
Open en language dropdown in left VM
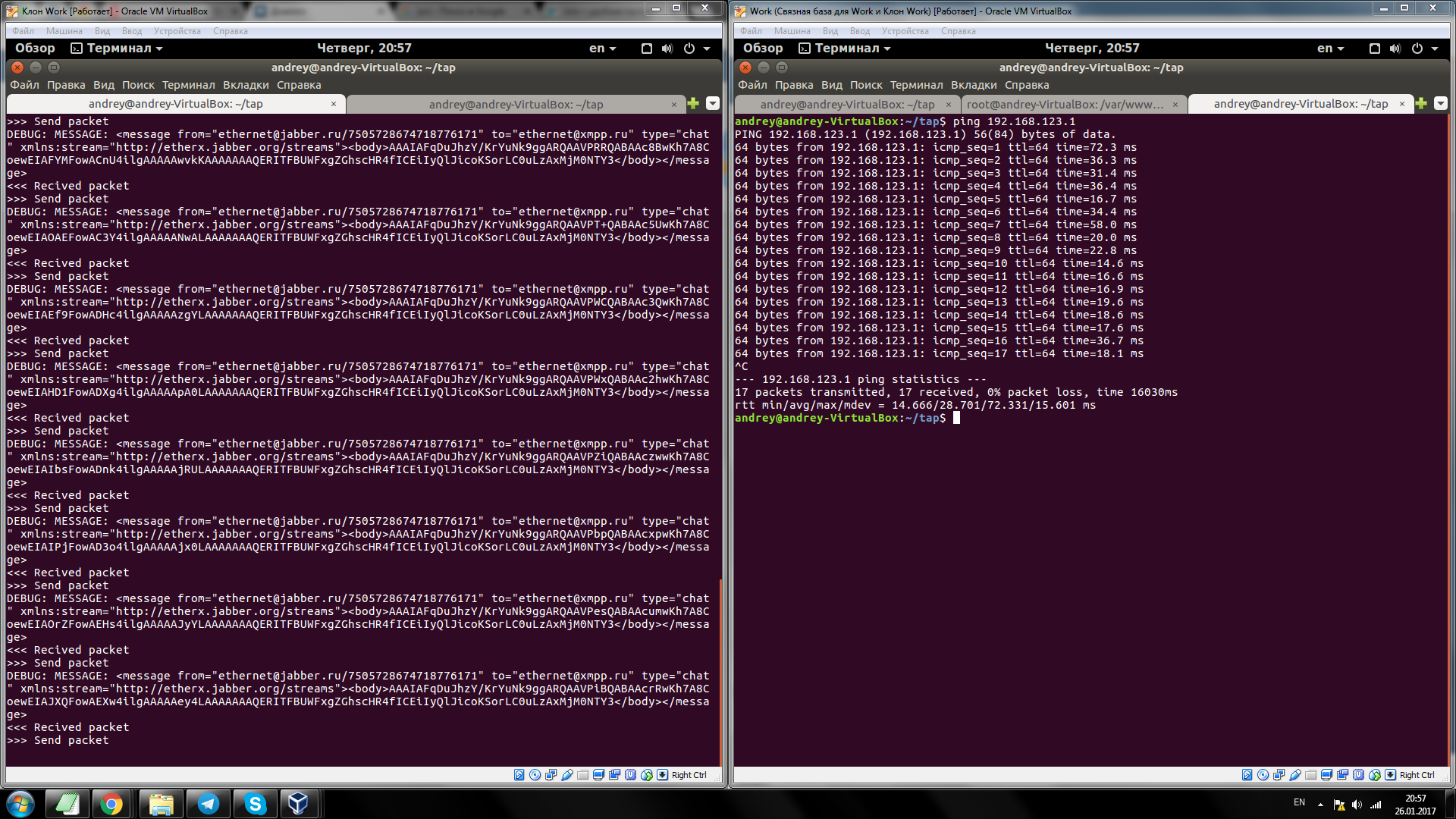(x=603, y=49)
